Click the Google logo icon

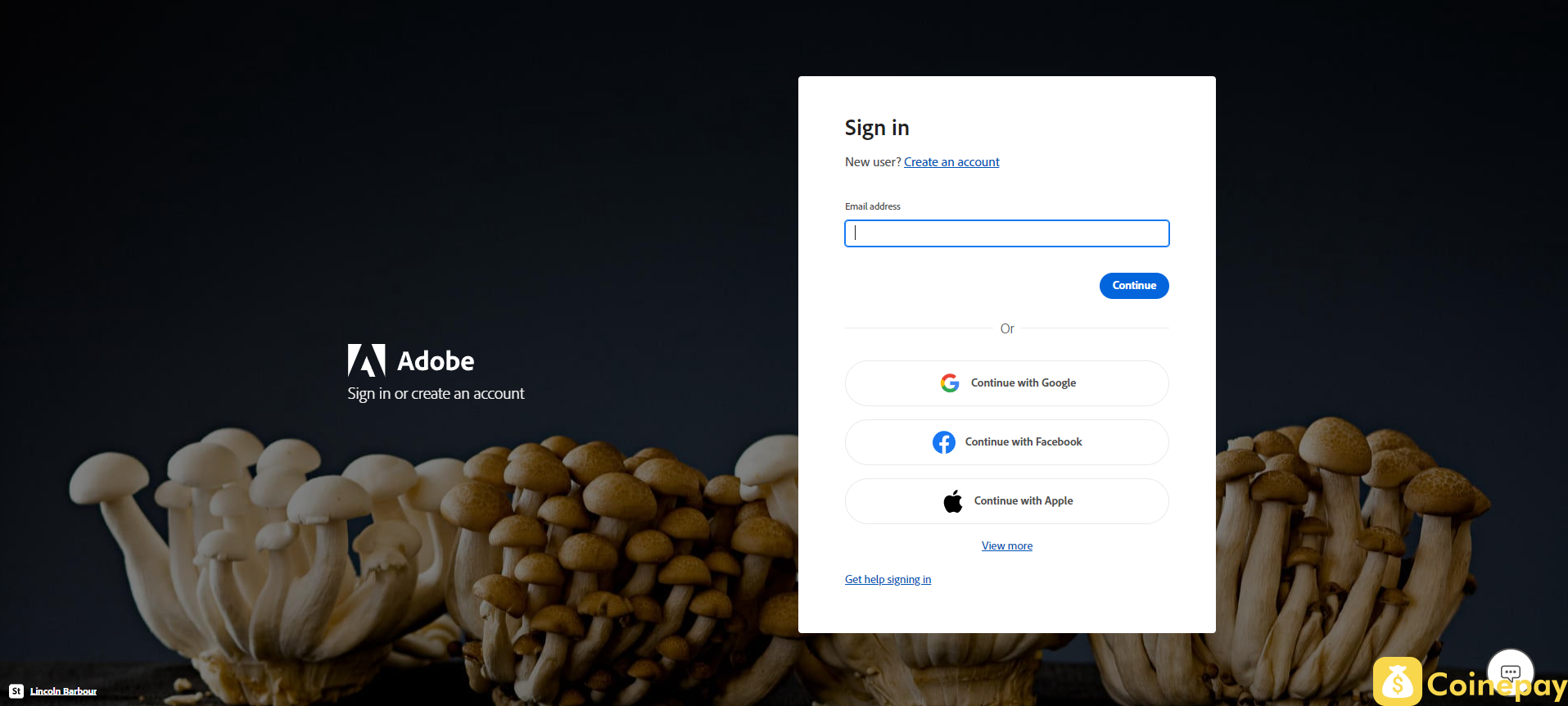click(950, 383)
